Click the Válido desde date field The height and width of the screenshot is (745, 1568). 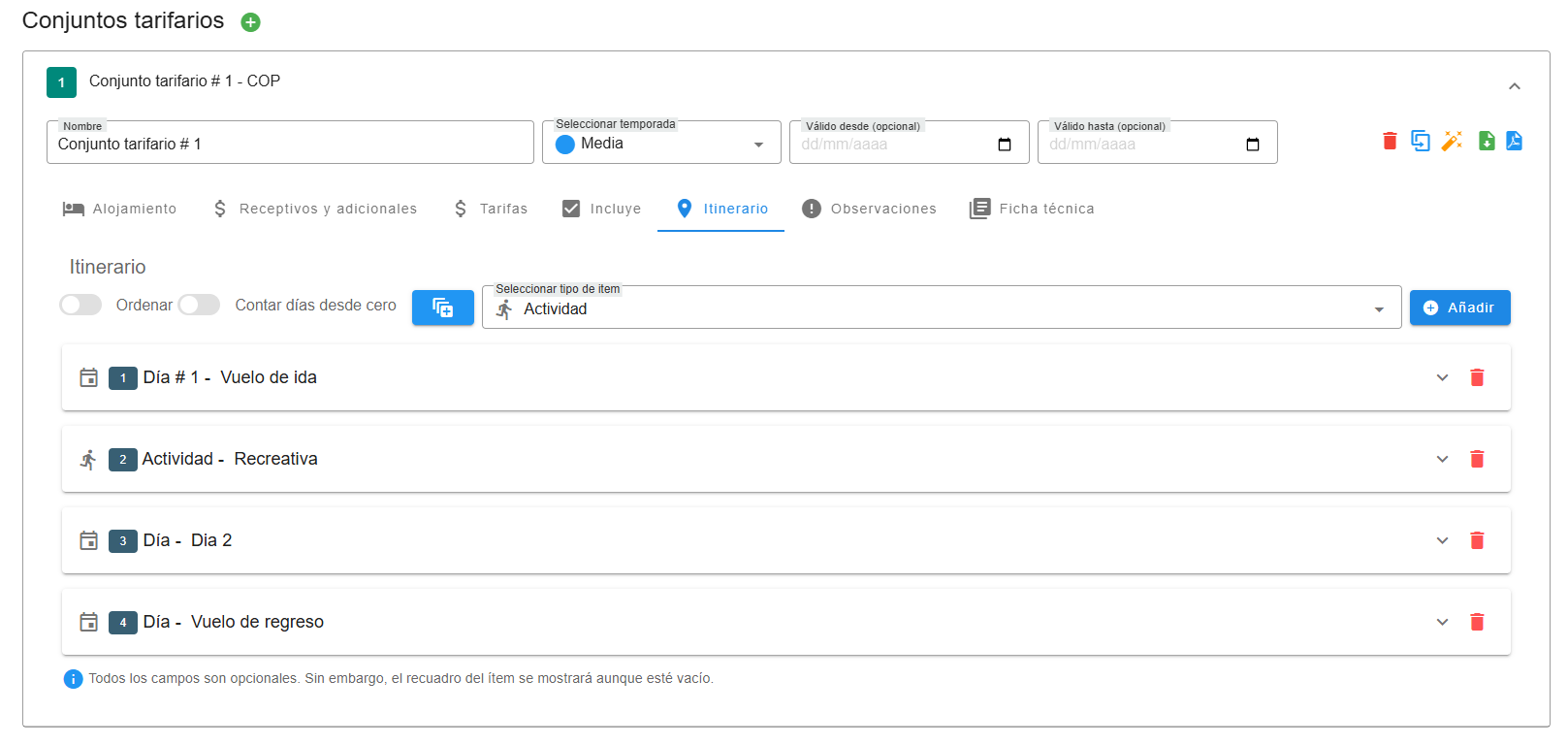tap(892, 145)
